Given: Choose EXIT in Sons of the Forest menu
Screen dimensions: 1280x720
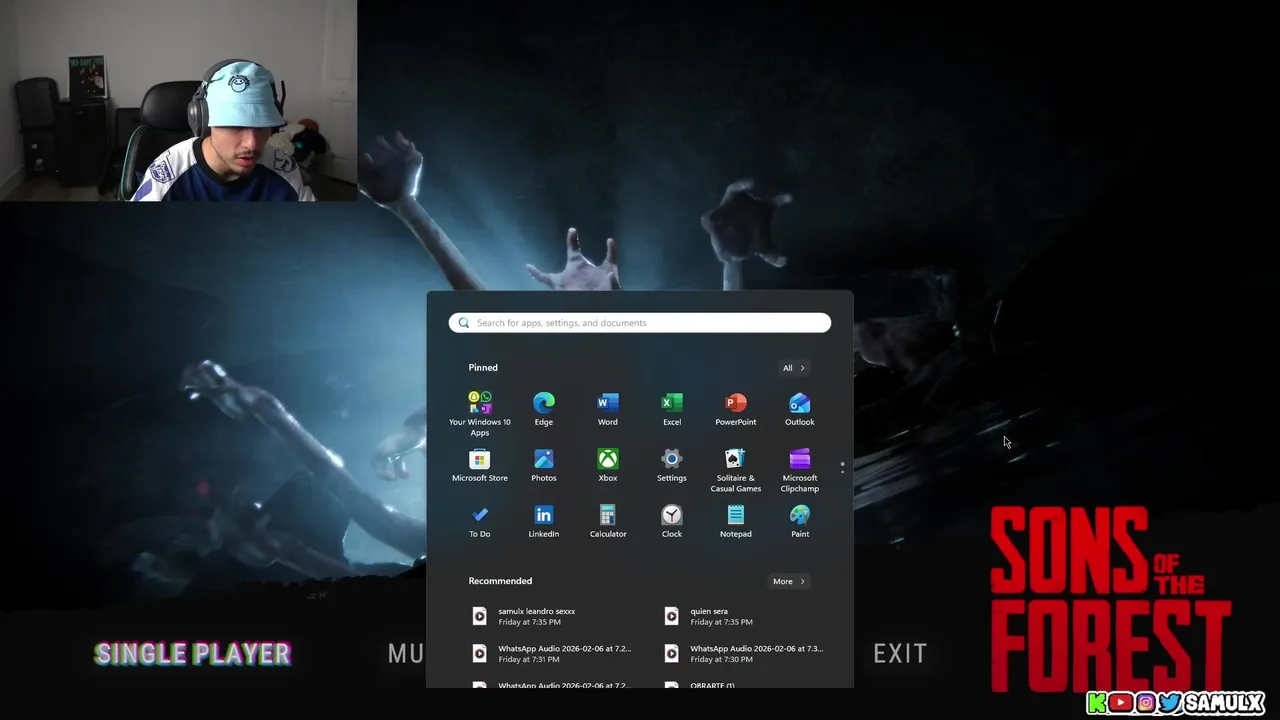Looking at the screenshot, I should [900, 654].
